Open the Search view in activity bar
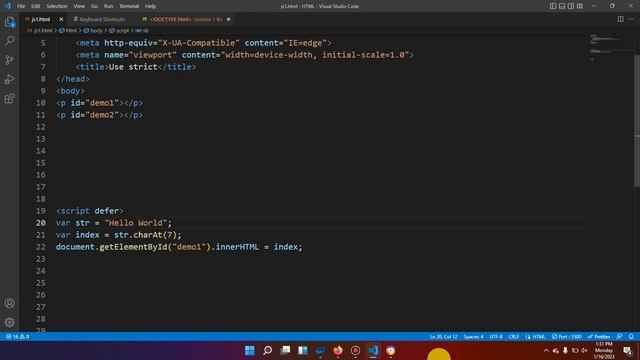640x360 pixels. point(9,40)
